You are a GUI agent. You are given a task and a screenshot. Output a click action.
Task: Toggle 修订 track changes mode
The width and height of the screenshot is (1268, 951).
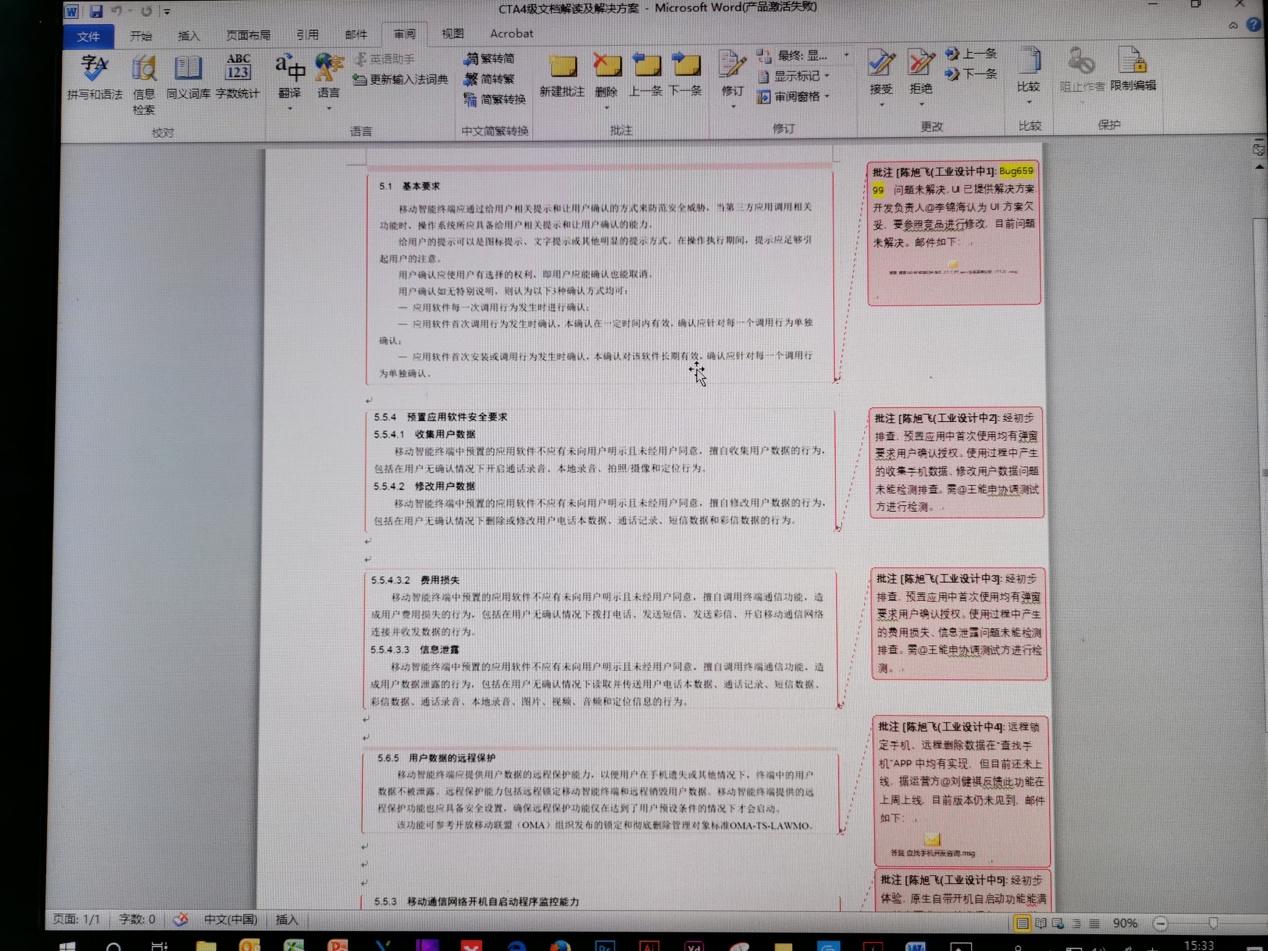733,75
